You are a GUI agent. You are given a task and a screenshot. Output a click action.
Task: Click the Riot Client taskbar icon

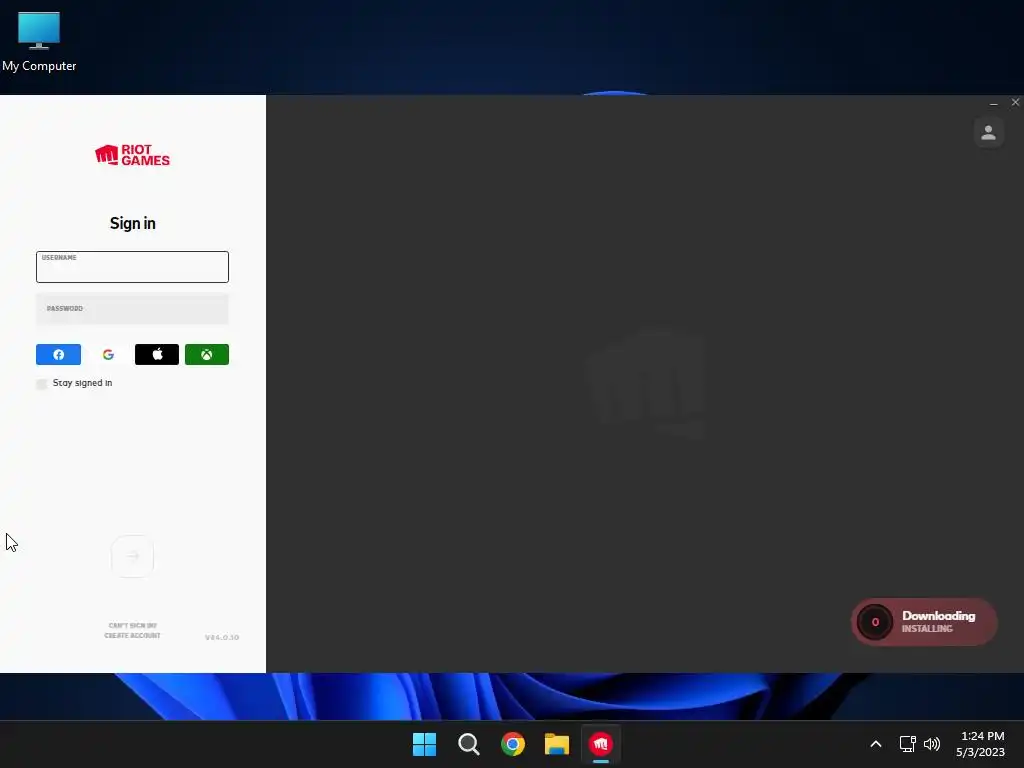pos(601,744)
